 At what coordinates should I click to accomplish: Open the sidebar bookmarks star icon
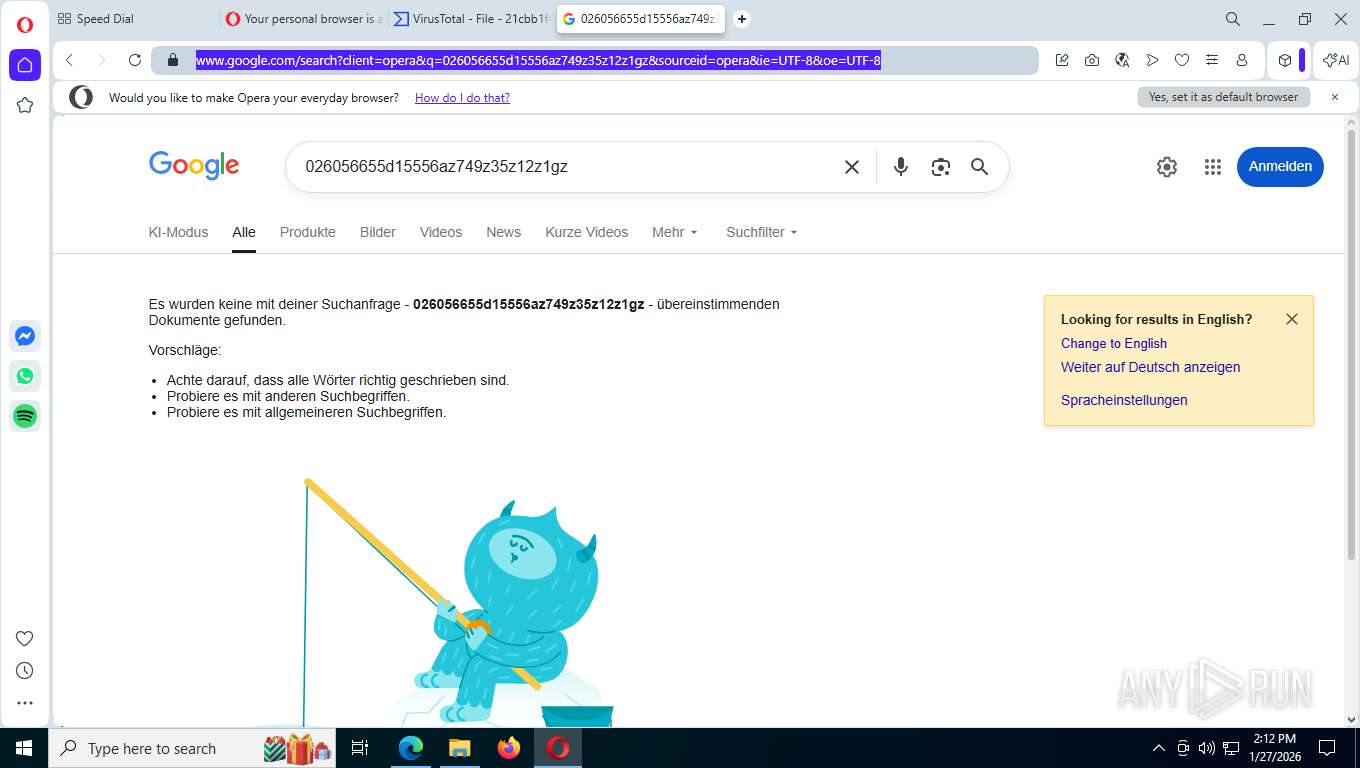[25, 105]
